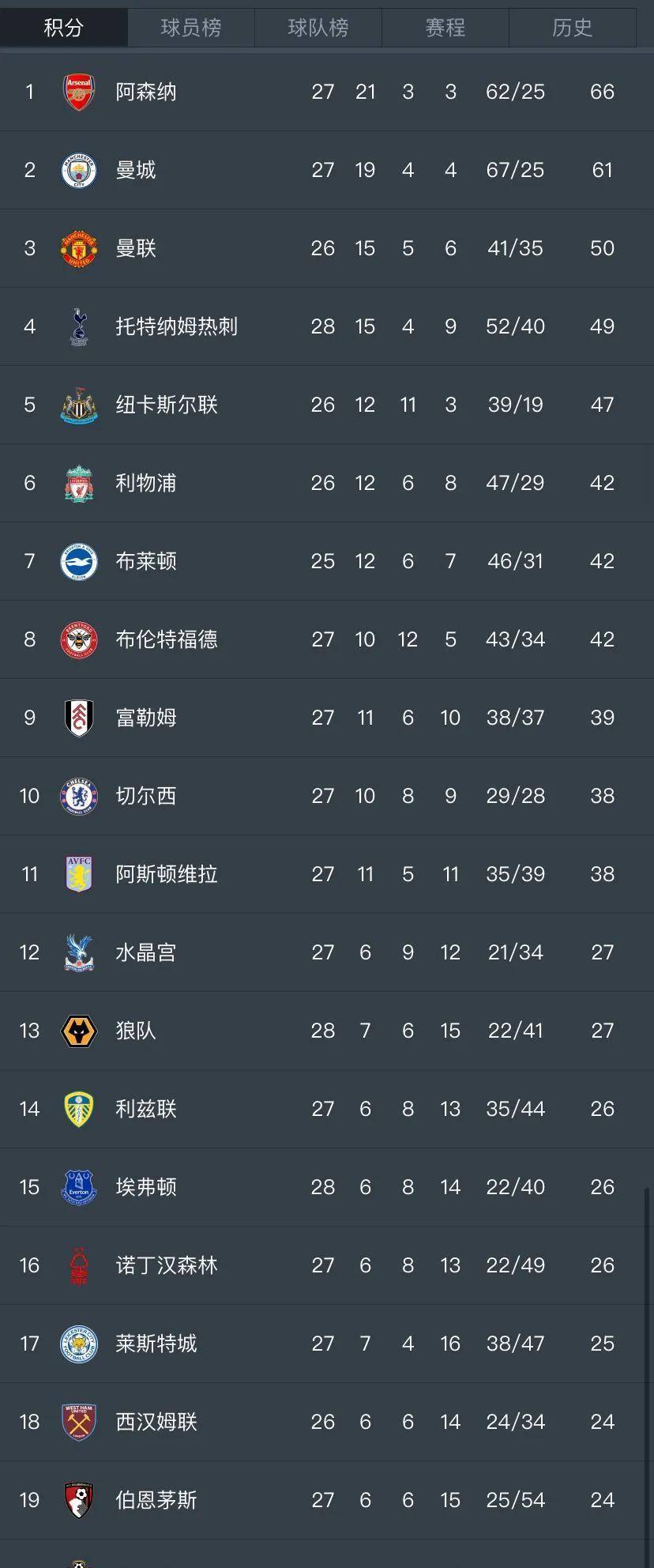This screenshot has height=1568, width=654.
Task: Tap the Leeds United crest icon
Action: (x=79, y=1109)
